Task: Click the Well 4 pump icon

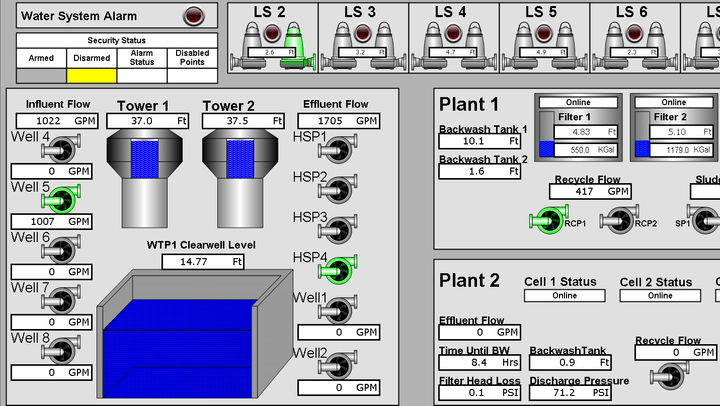Action: point(61,148)
